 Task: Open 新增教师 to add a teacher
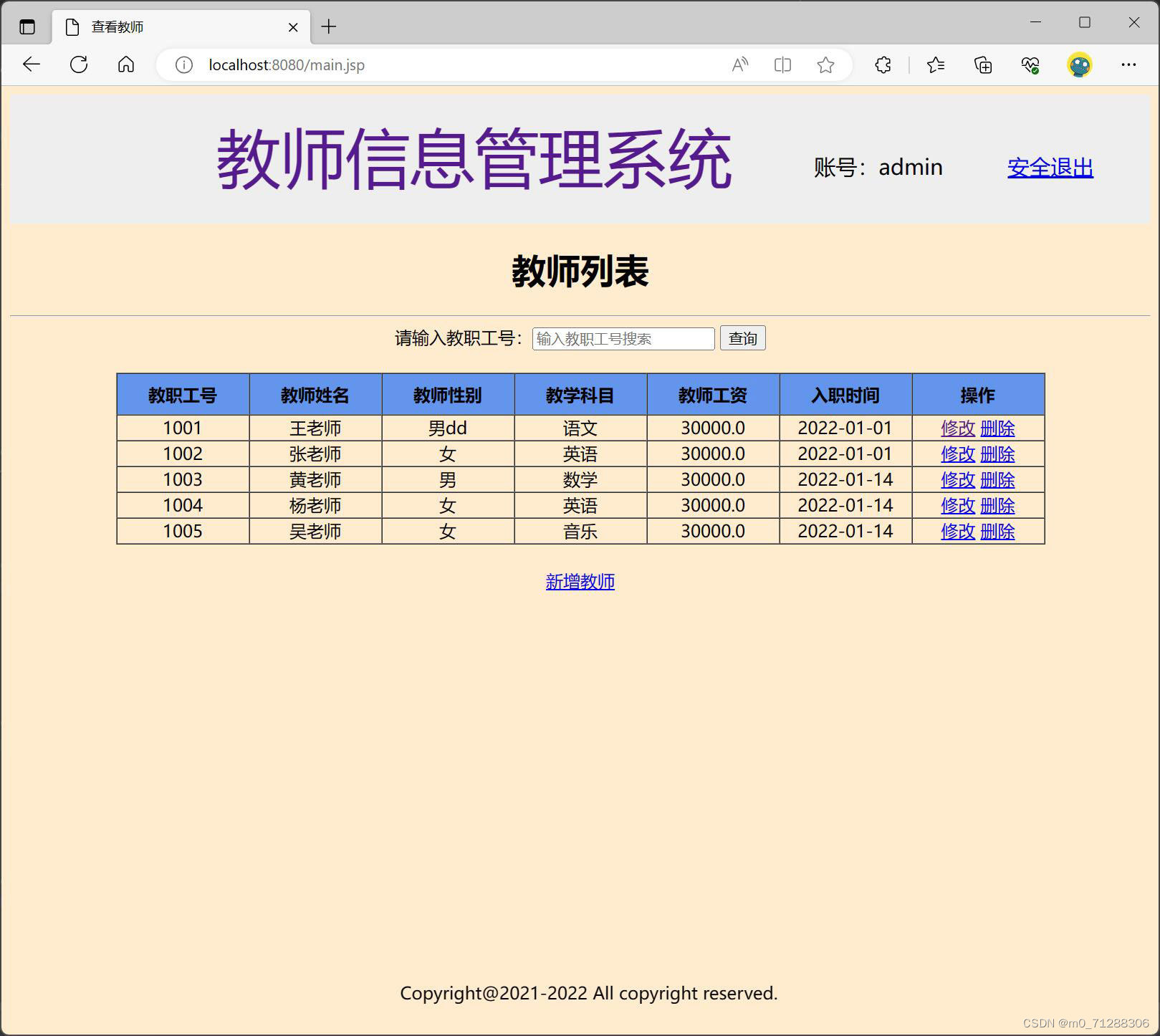(580, 582)
